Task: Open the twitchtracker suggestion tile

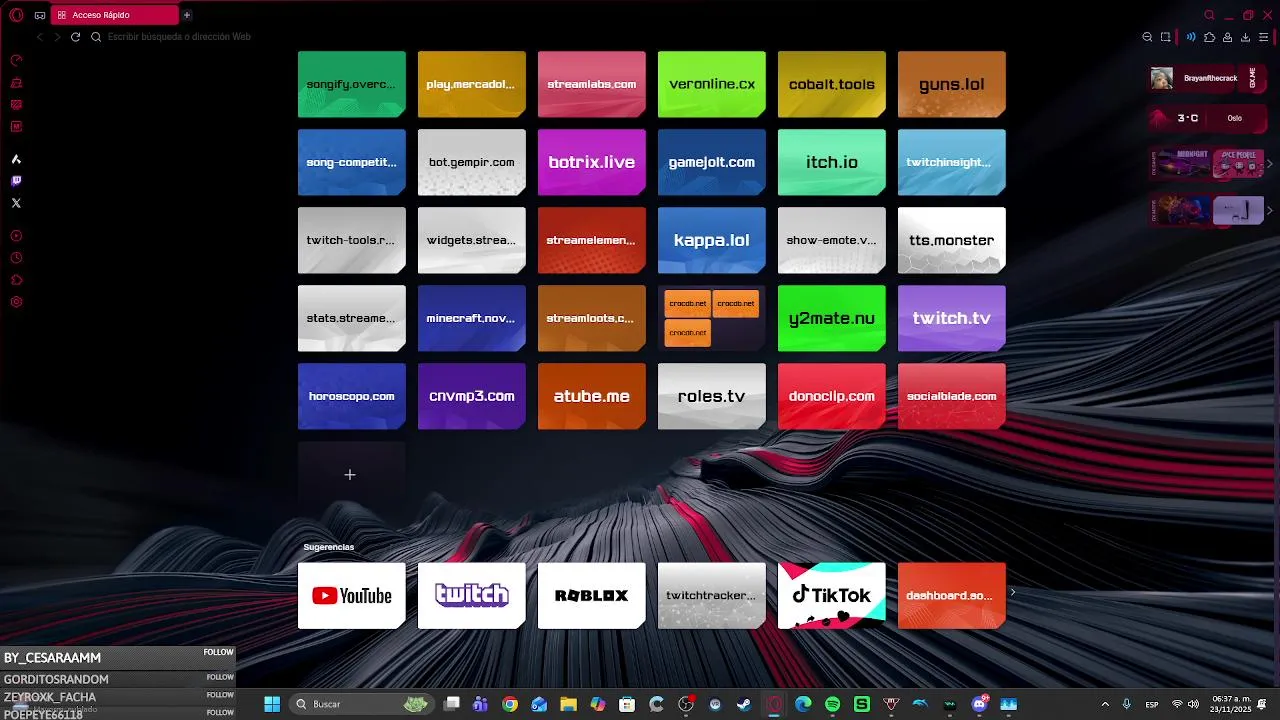Action: pyautogui.click(x=712, y=596)
